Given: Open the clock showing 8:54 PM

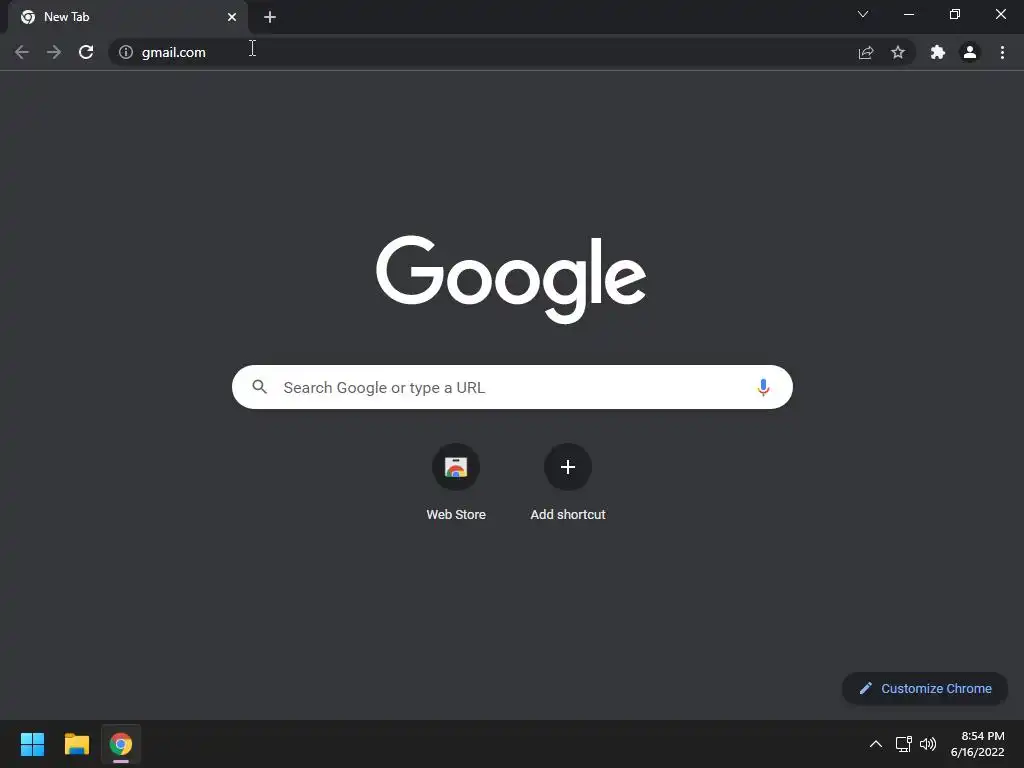Looking at the screenshot, I should (x=978, y=744).
